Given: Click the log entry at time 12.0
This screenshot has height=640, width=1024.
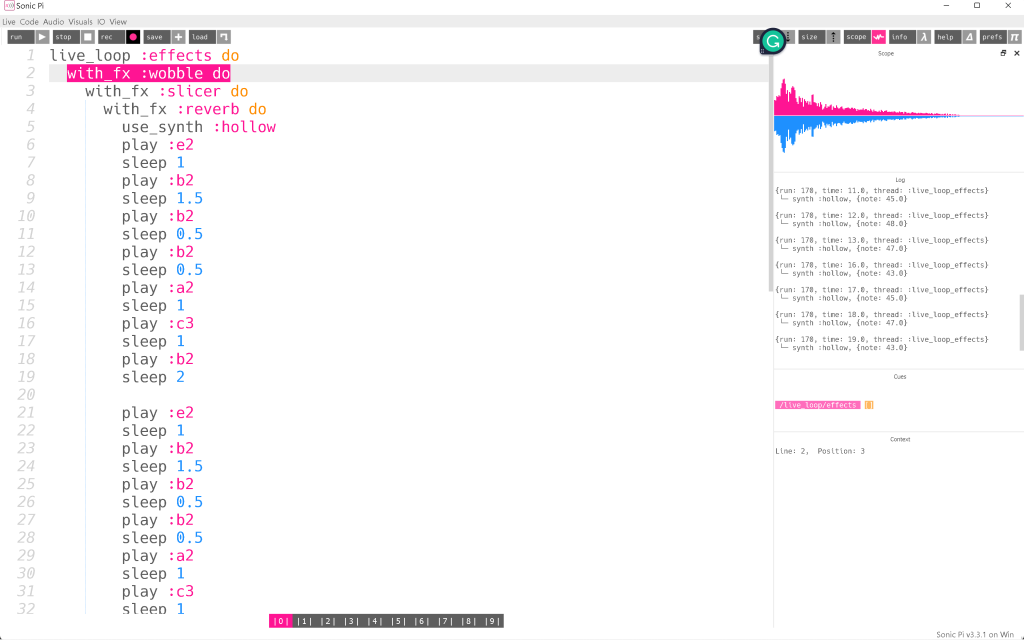Looking at the screenshot, I should click(882, 219).
